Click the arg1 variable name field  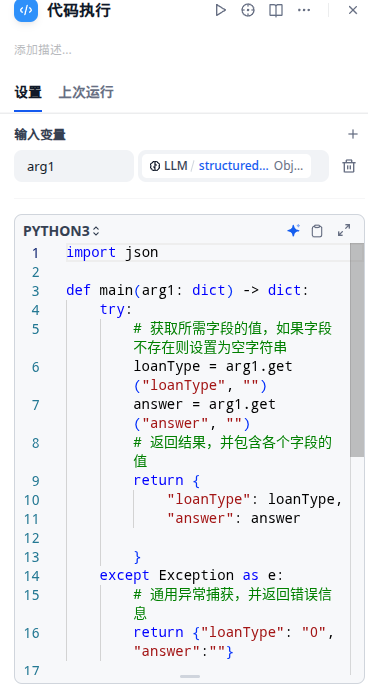tap(74, 166)
